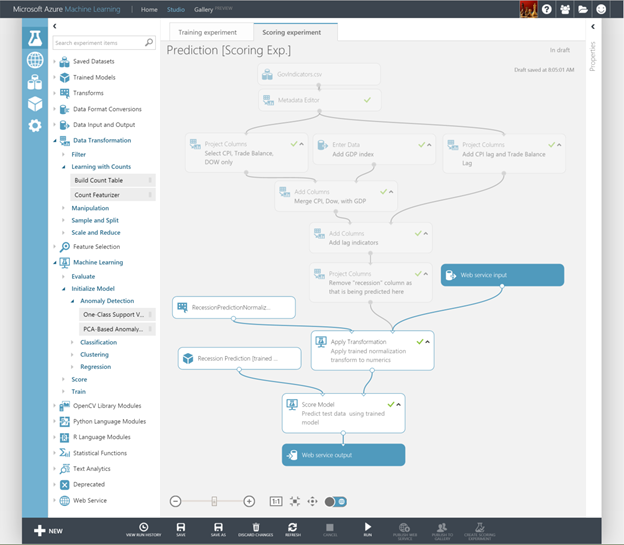Open the workspace folder icon in header

coord(583,9)
